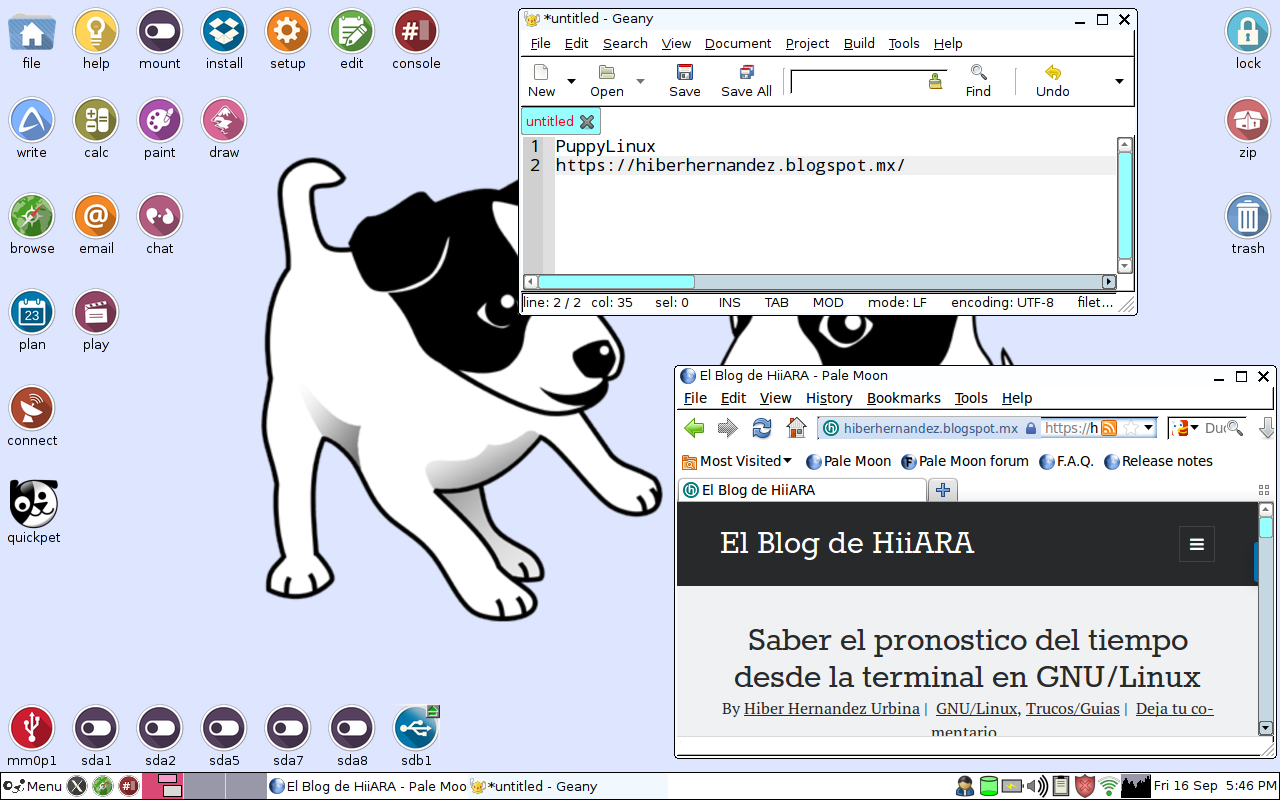1280x800 pixels.
Task: Open the connect desktop icon
Action: (x=32, y=417)
